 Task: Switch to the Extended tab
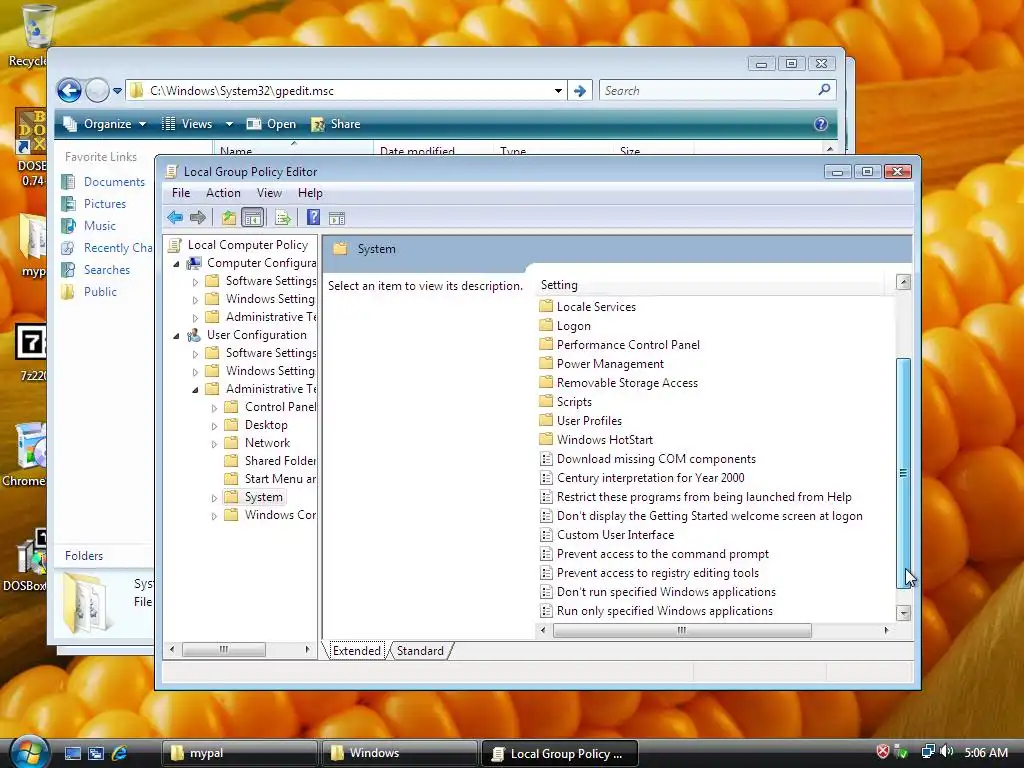(357, 650)
